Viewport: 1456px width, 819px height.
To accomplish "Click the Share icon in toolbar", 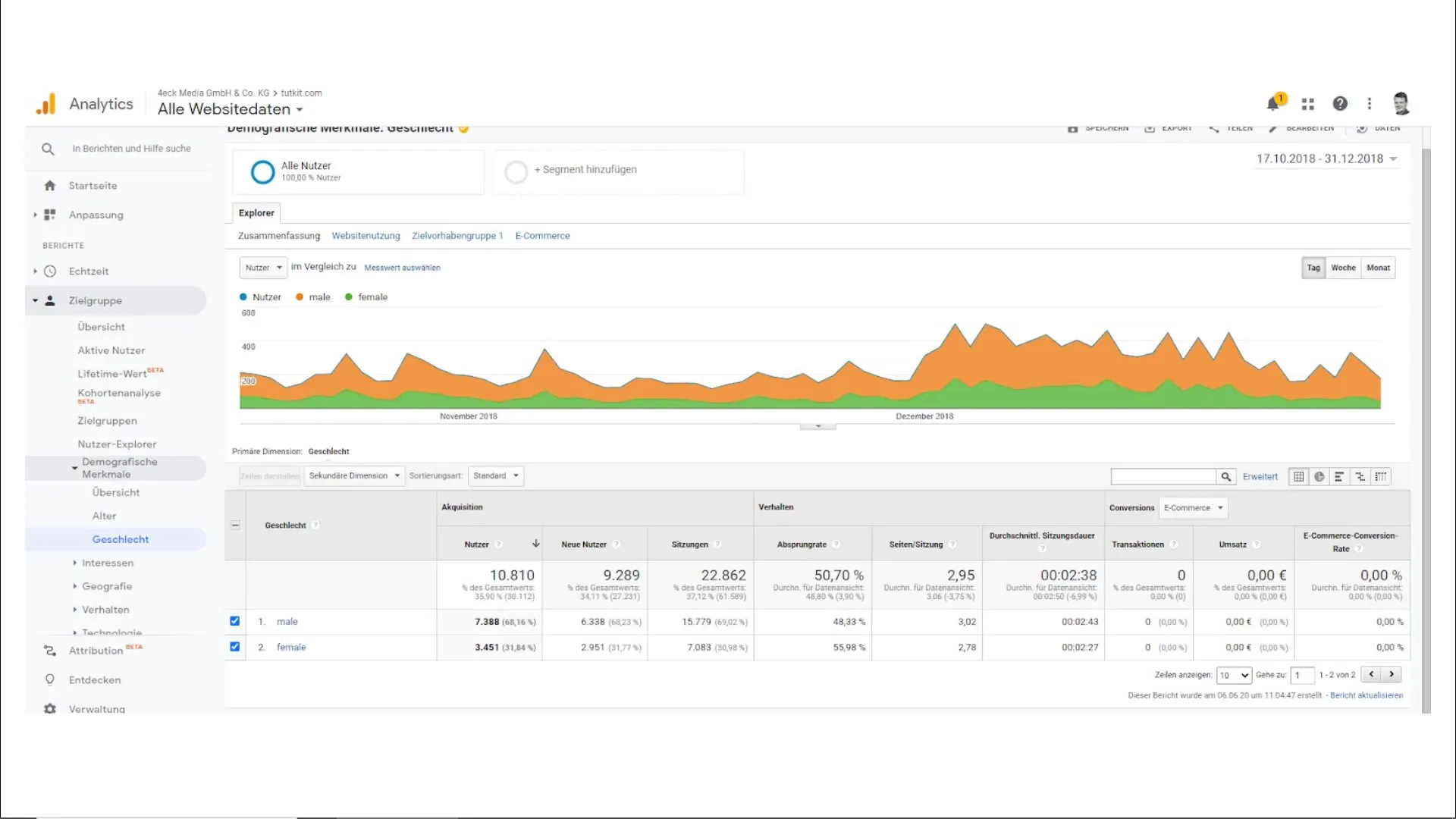I will point(1214,127).
